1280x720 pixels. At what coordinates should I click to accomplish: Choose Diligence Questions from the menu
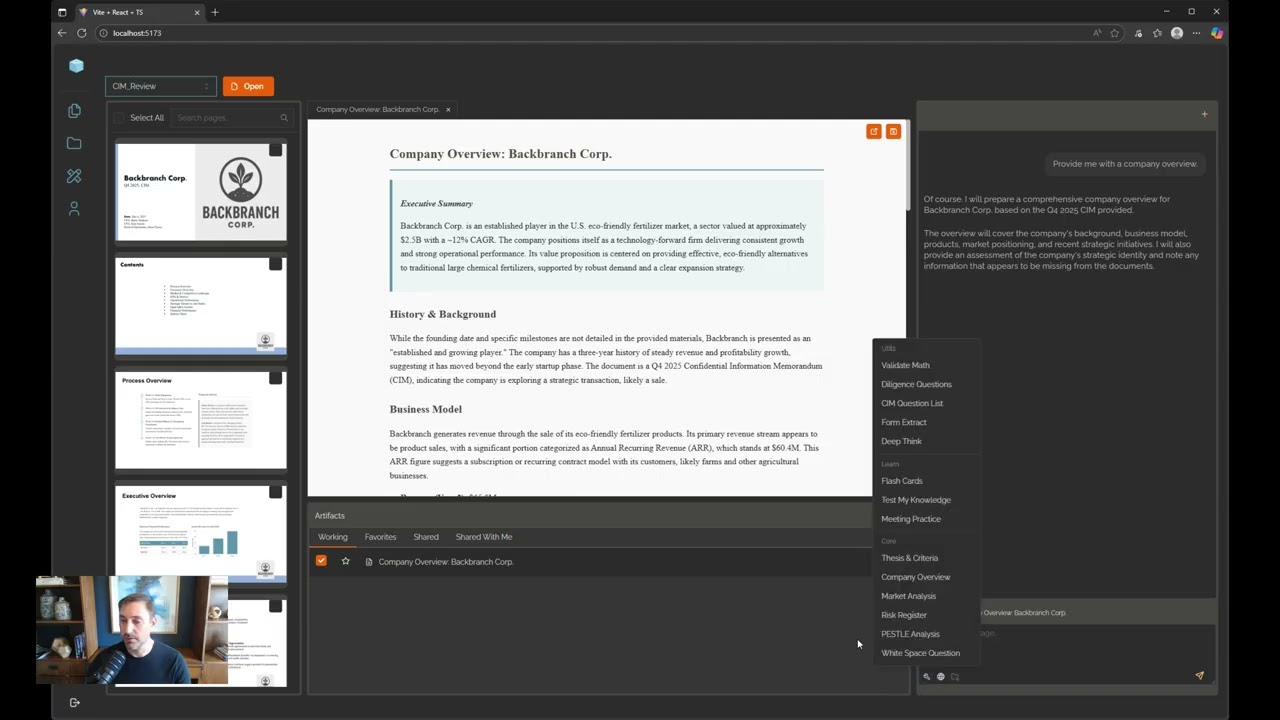pos(916,384)
